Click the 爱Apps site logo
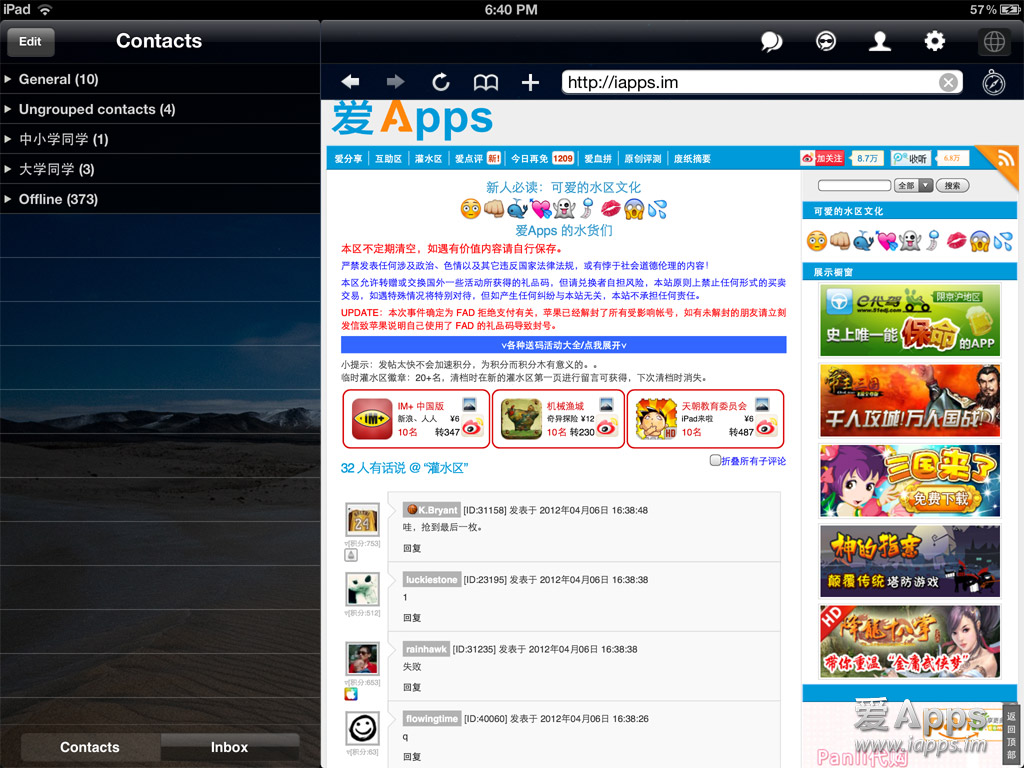The width and height of the screenshot is (1024, 768). coord(412,120)
